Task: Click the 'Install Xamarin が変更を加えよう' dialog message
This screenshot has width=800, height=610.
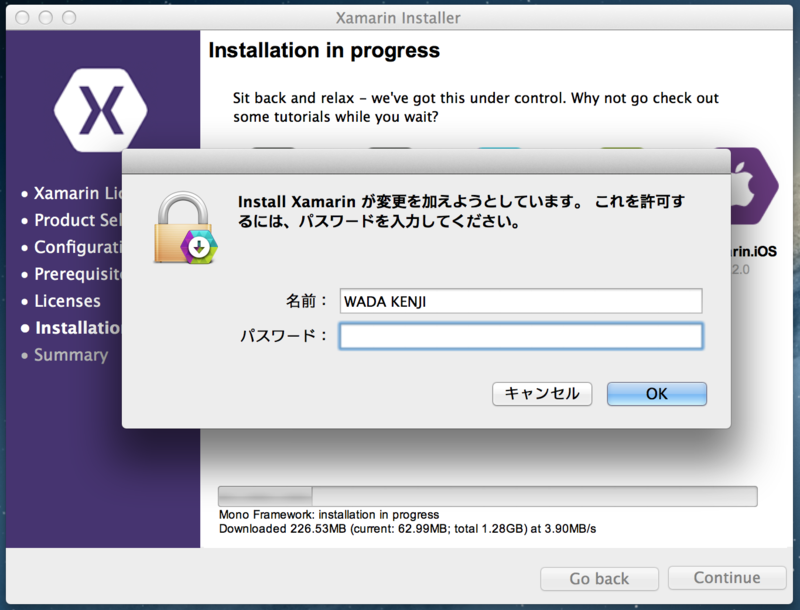Action: 461,211
